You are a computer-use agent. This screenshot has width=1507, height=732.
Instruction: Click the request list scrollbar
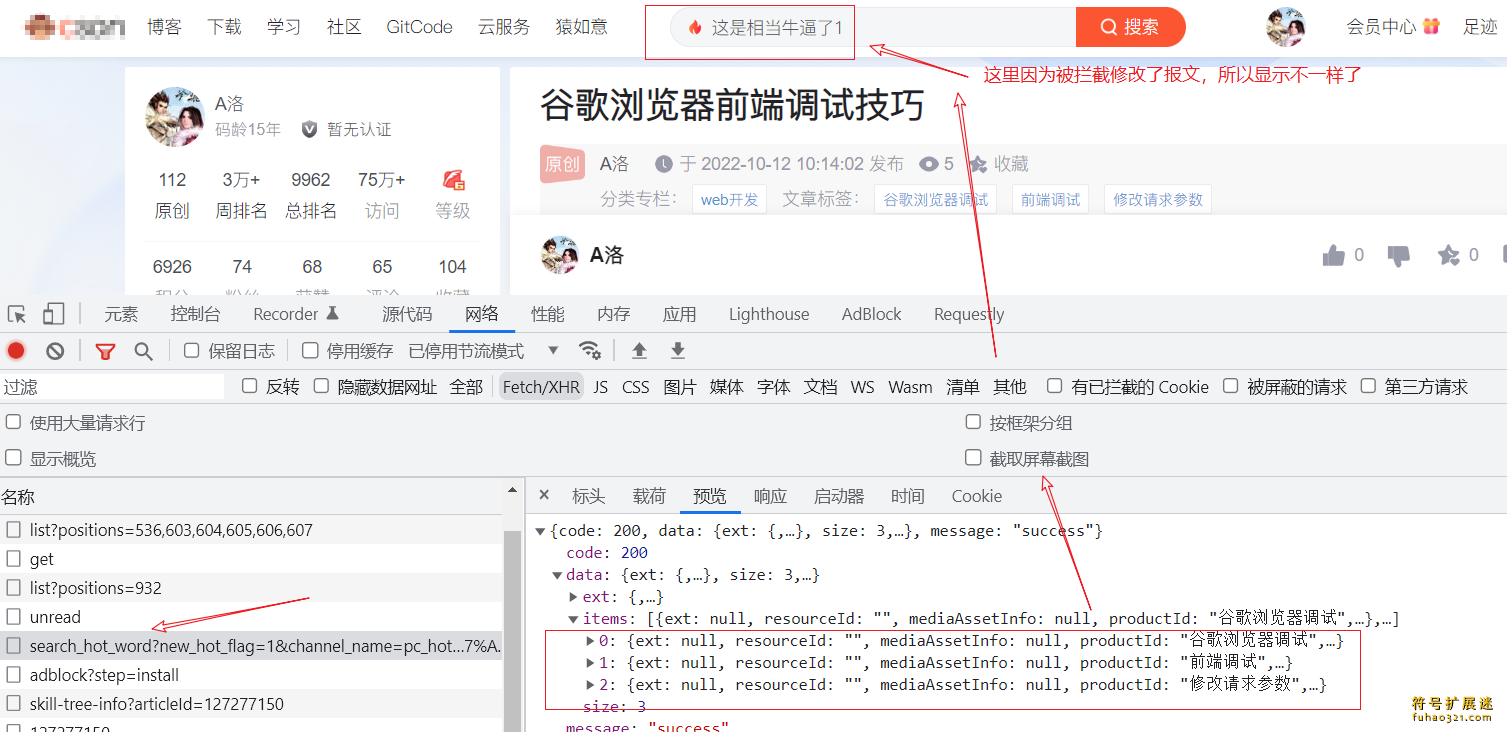[x=512, y=630]
